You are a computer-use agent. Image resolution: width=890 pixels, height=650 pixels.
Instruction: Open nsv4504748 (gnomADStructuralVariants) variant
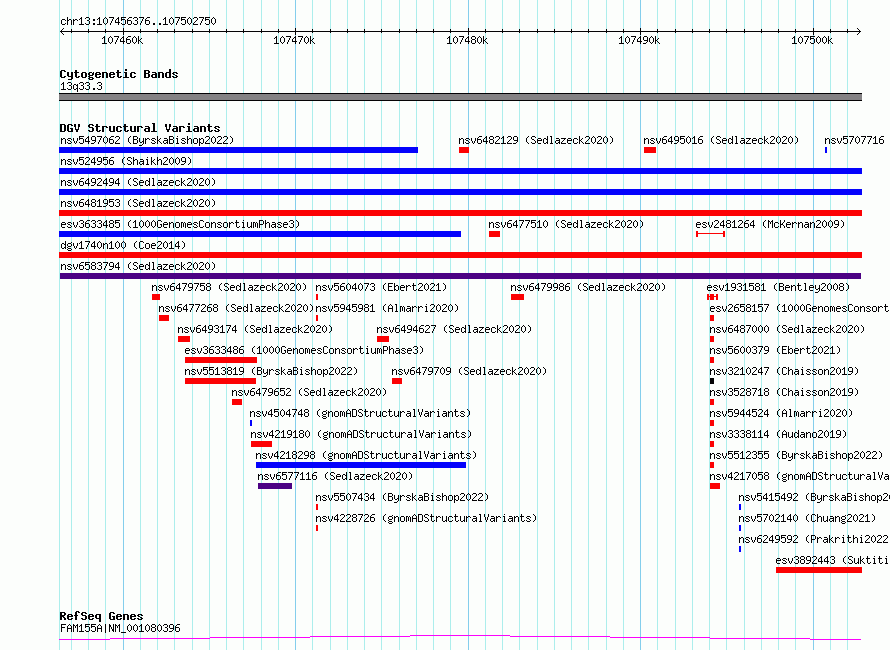tap(360, 413)
